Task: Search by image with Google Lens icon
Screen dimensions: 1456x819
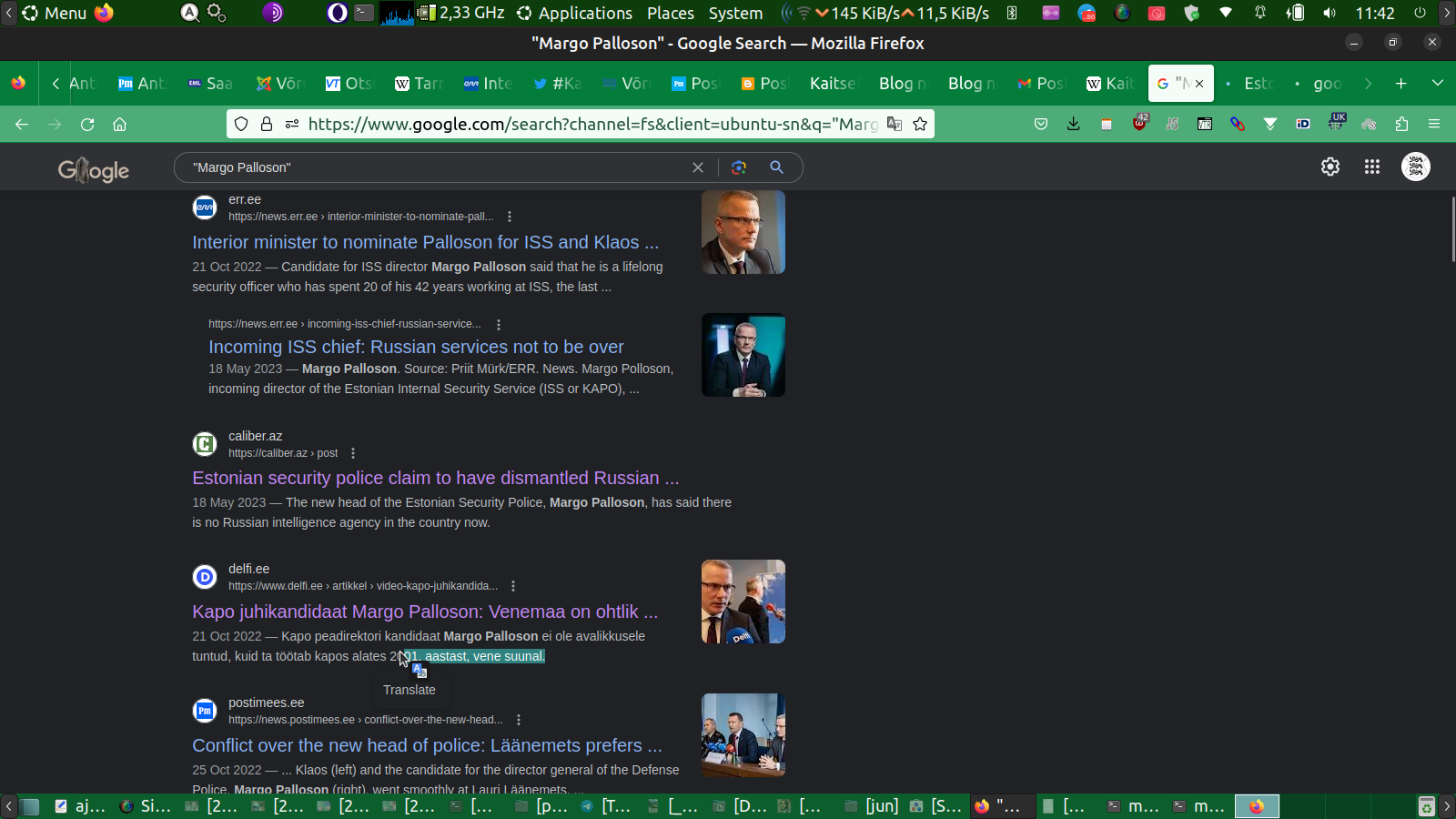Action: [739, 167]
